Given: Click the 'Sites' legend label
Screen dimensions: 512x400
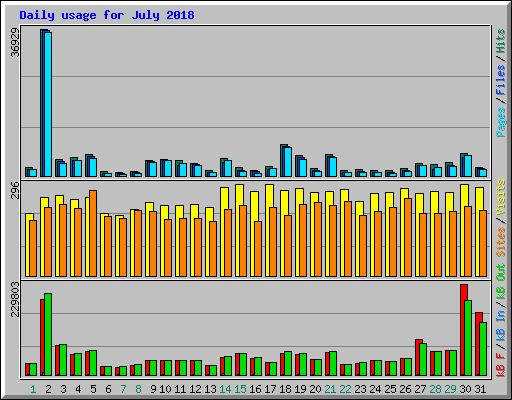Looking at the screenshot, I should [x=501, y=242].
